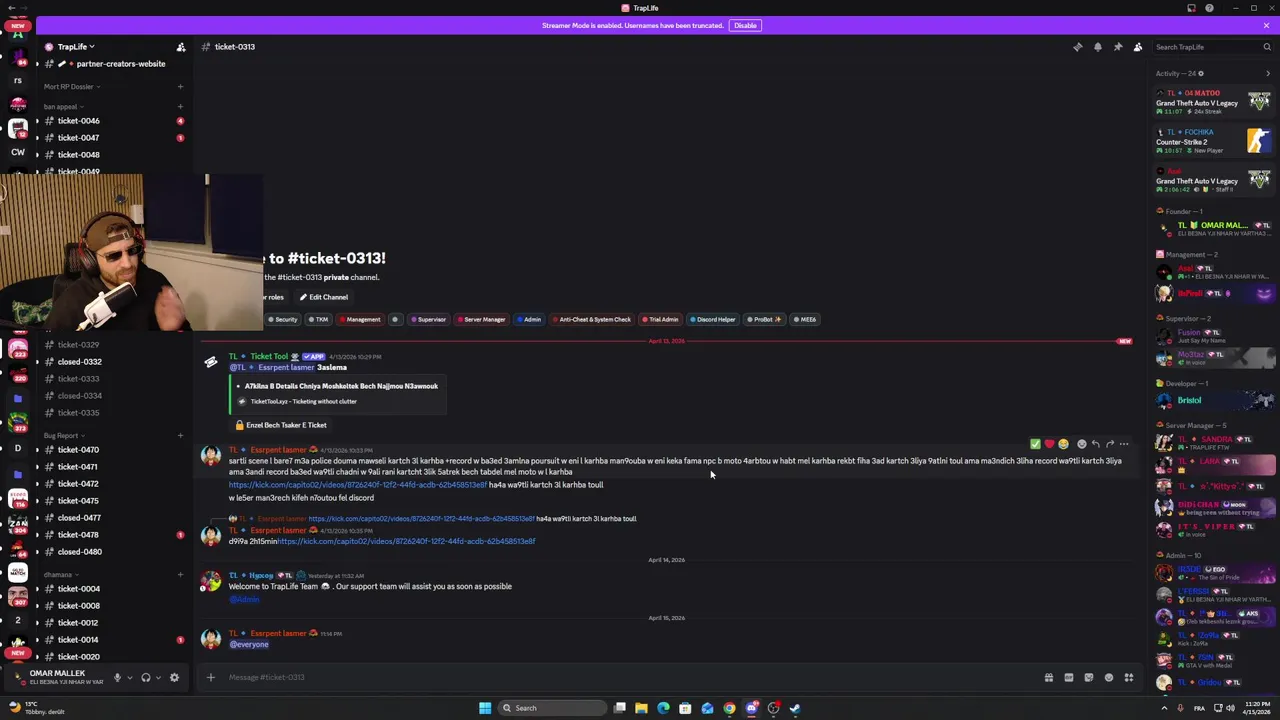Open the add reaction picker on message
This screenshot has width=1280, height=720.
1081,444
